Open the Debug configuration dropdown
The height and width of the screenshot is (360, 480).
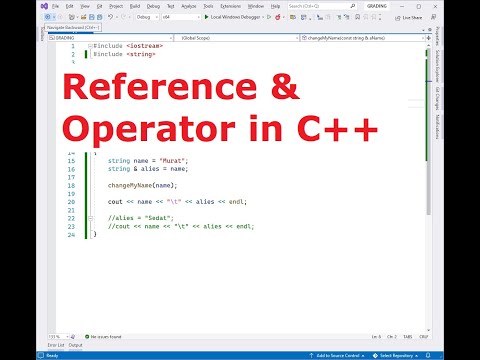click(147, 17)
